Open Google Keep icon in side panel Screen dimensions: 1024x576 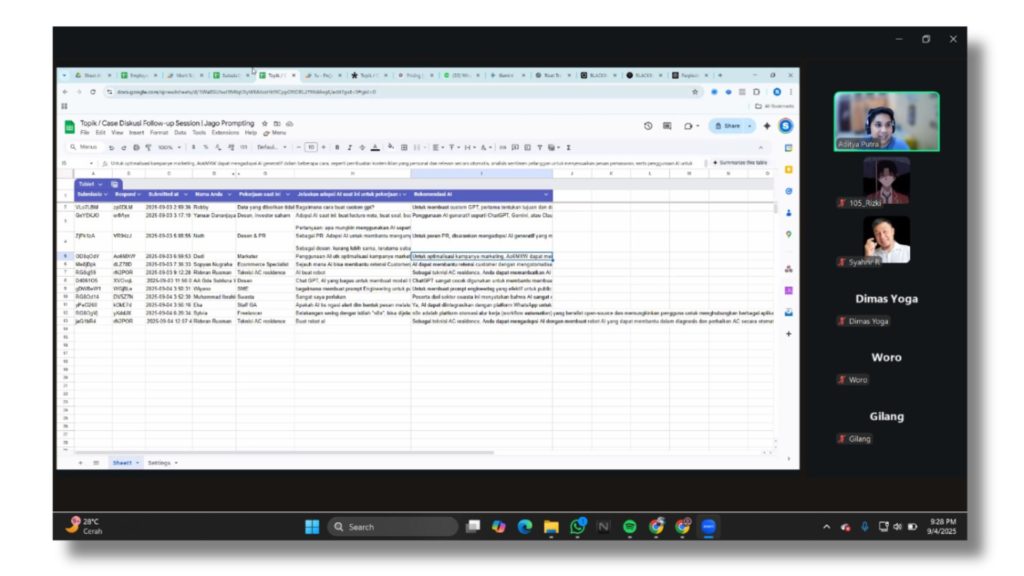(x=788, y=170)
